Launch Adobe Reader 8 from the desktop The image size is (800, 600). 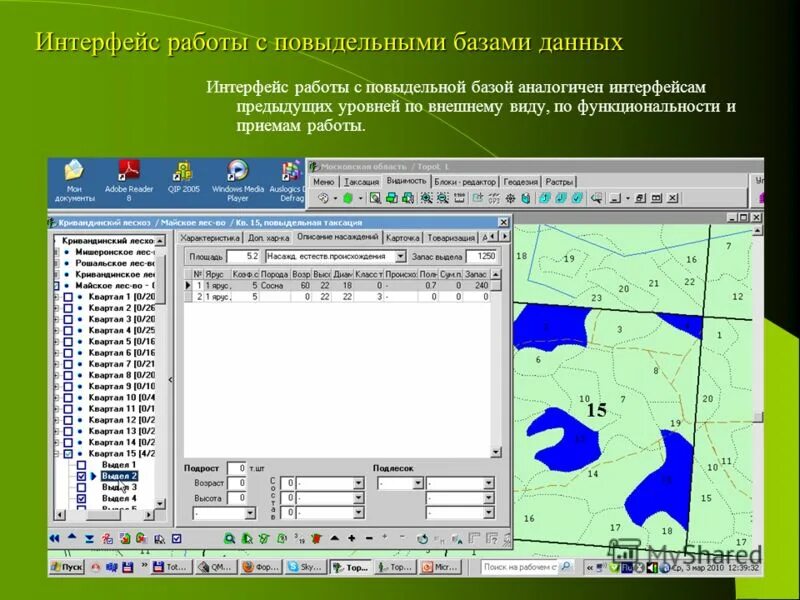point(128,172)
